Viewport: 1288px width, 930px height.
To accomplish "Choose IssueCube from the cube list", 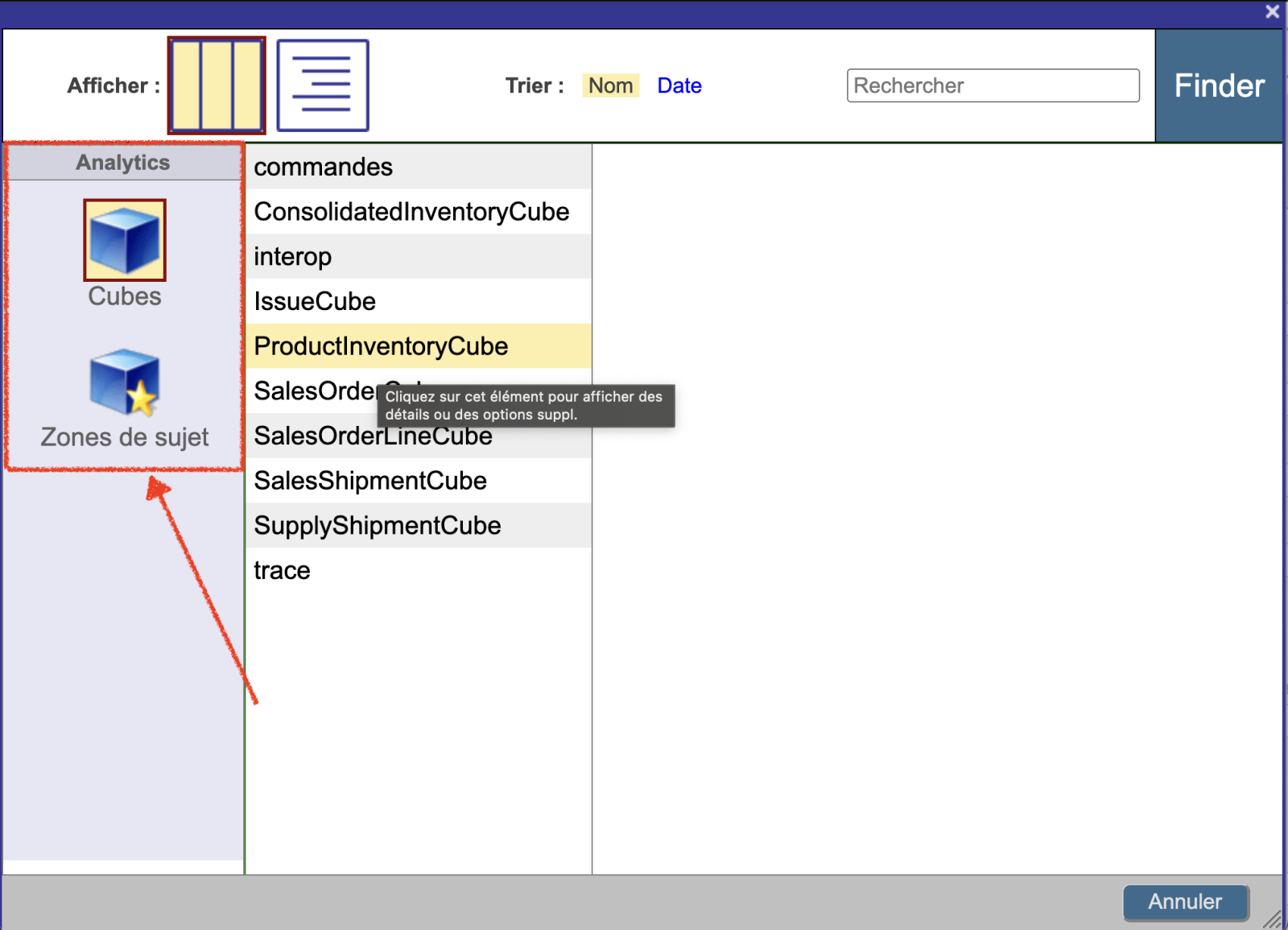I will tap(315, 301).
